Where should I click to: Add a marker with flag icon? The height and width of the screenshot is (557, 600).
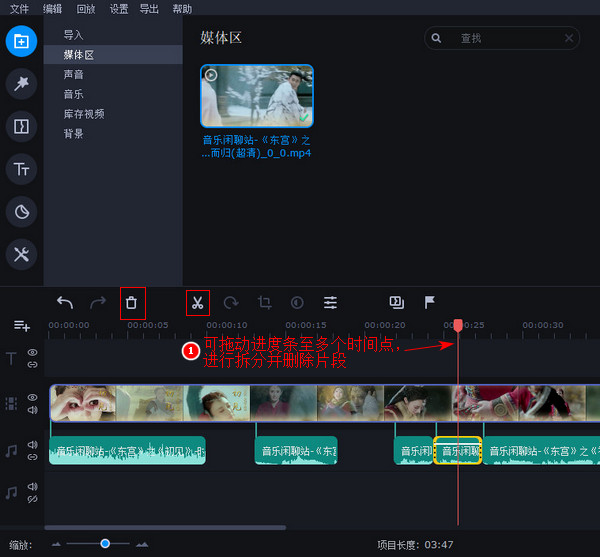pos(429,302)
